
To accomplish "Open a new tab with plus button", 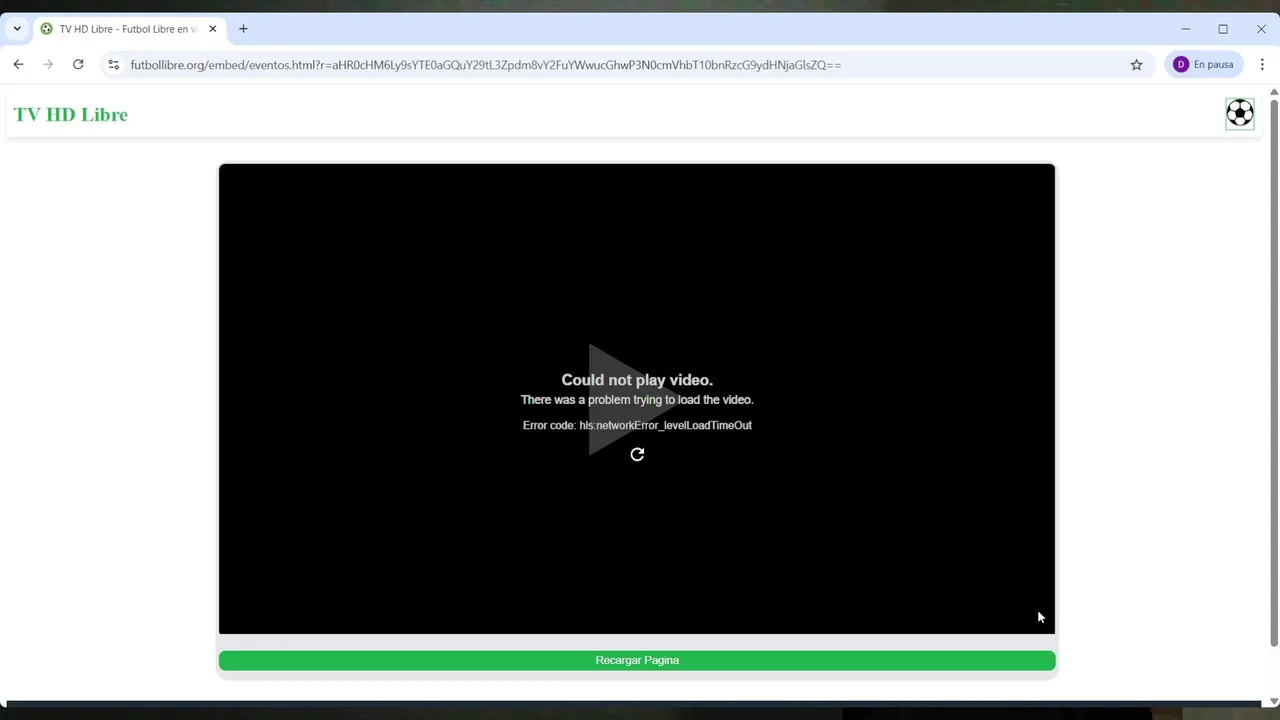I will click(x=243, y=29).
